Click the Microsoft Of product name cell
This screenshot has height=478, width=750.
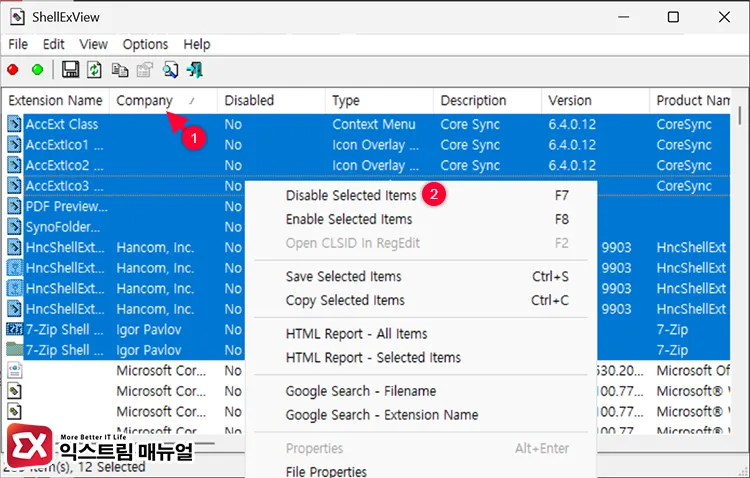coord(693,370)
